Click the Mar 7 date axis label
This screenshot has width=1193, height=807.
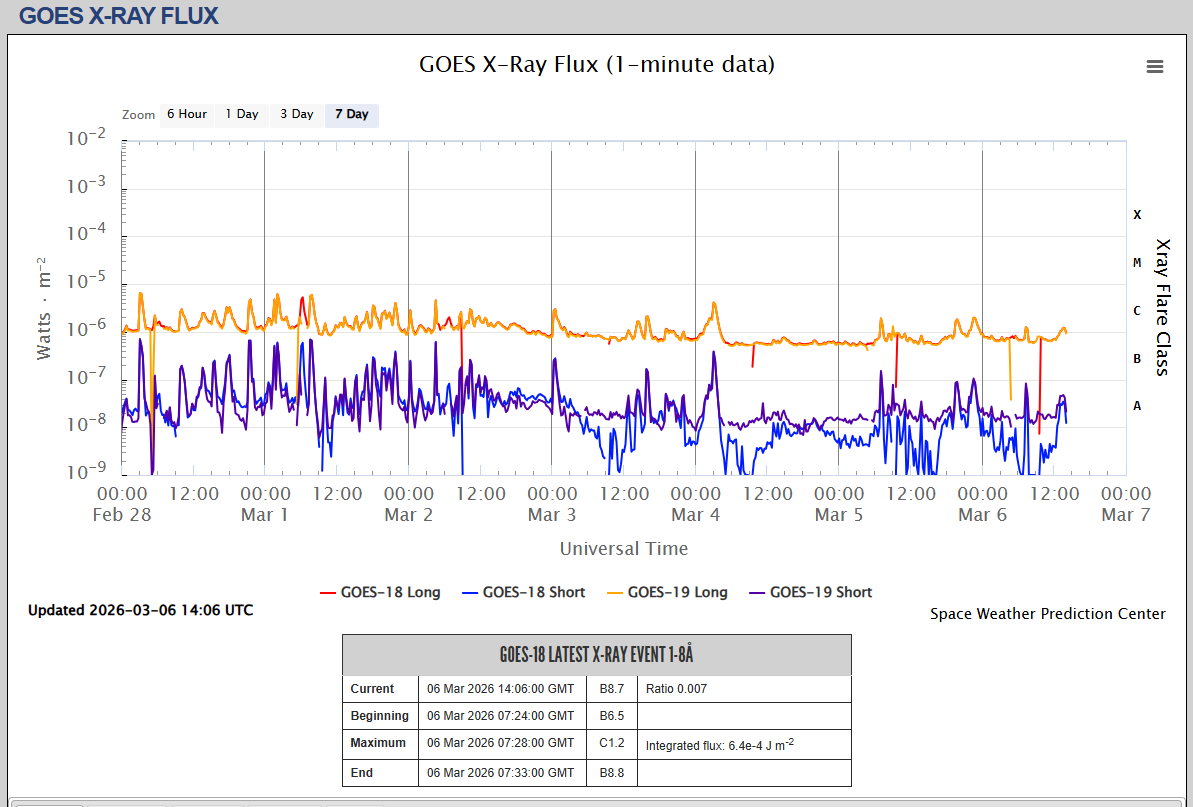click(x=1125, y=515)
